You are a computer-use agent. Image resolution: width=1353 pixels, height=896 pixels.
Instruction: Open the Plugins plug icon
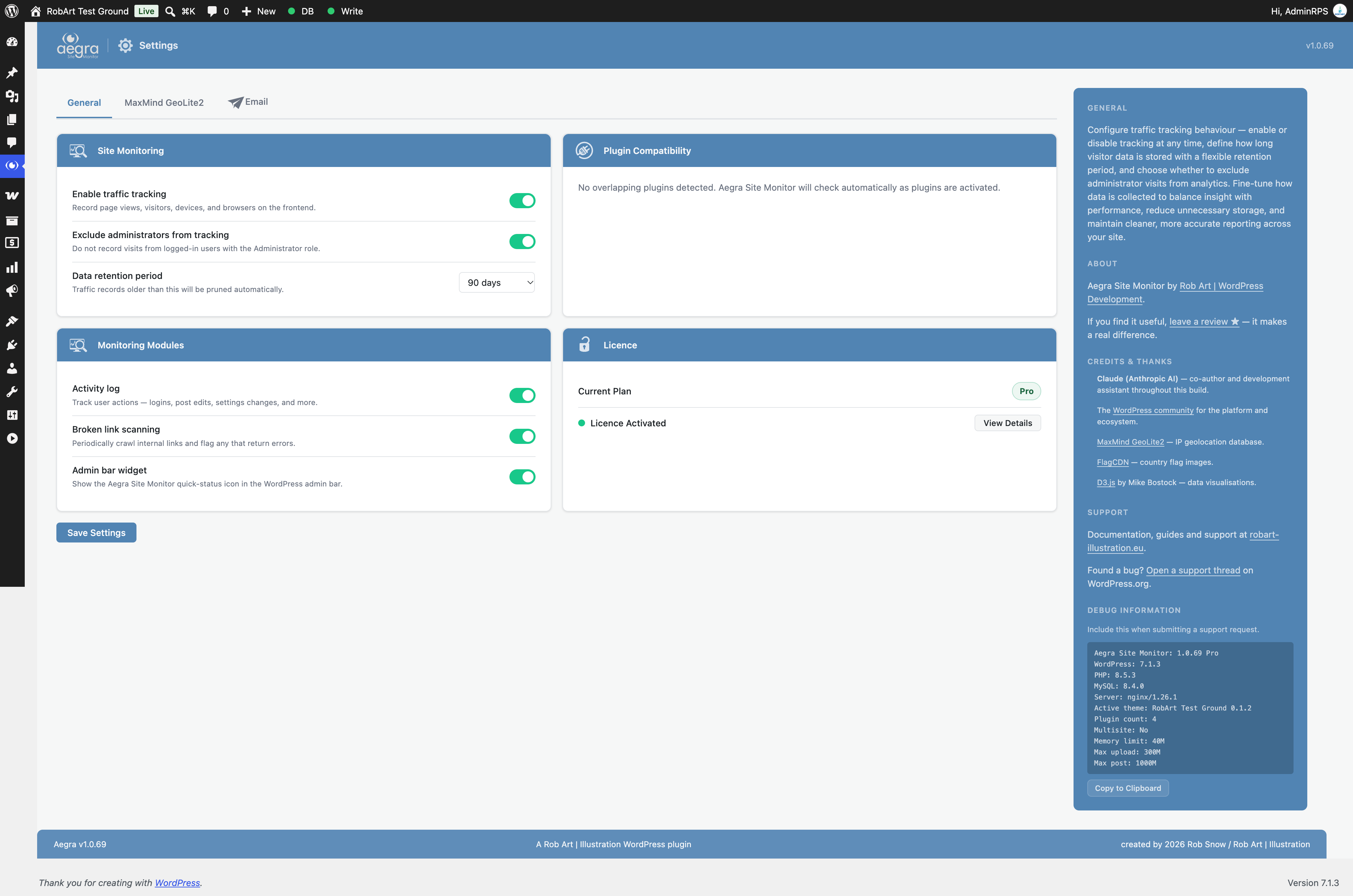[12, 345]
